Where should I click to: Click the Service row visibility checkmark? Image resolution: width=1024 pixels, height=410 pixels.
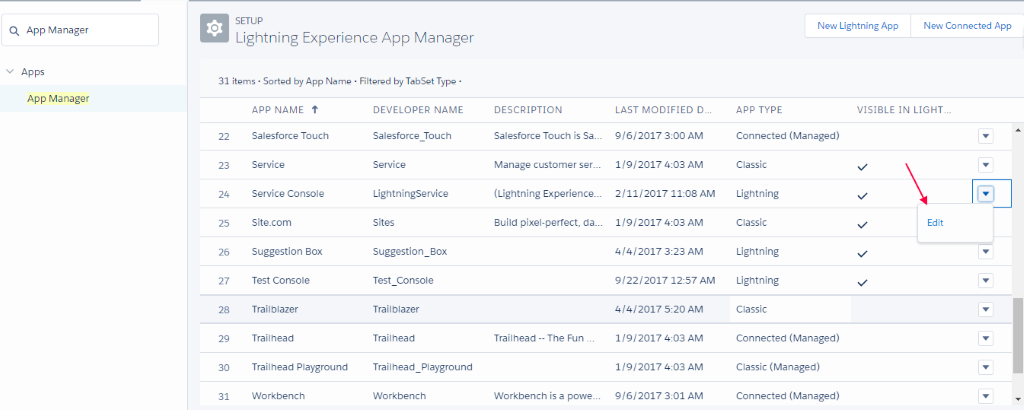(862, 165)
